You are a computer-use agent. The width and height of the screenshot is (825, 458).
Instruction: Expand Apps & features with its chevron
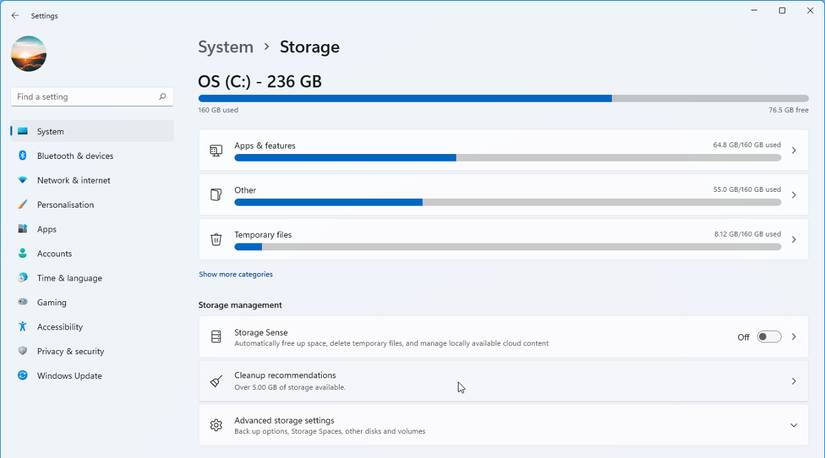click(x=794, y=151)
